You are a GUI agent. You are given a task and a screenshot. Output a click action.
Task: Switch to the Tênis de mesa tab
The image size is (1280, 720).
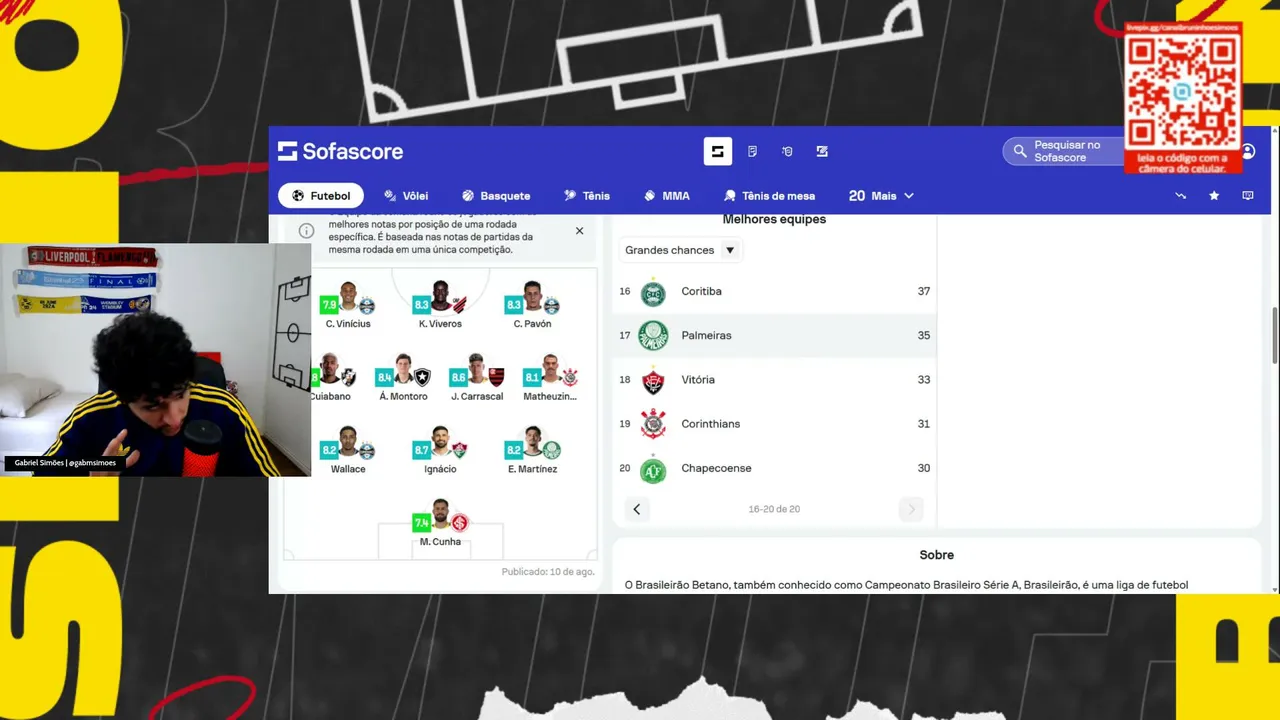click(769, 196)
